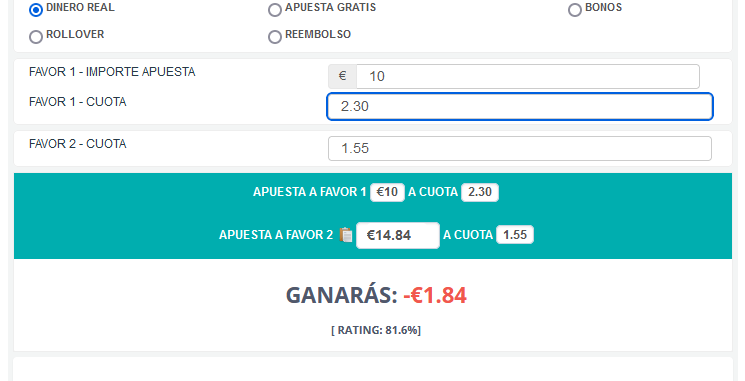The height and width of the screenshot is (381, 745).
Task: Click the red -€1.84 result amount
Action: coord(435,295)
